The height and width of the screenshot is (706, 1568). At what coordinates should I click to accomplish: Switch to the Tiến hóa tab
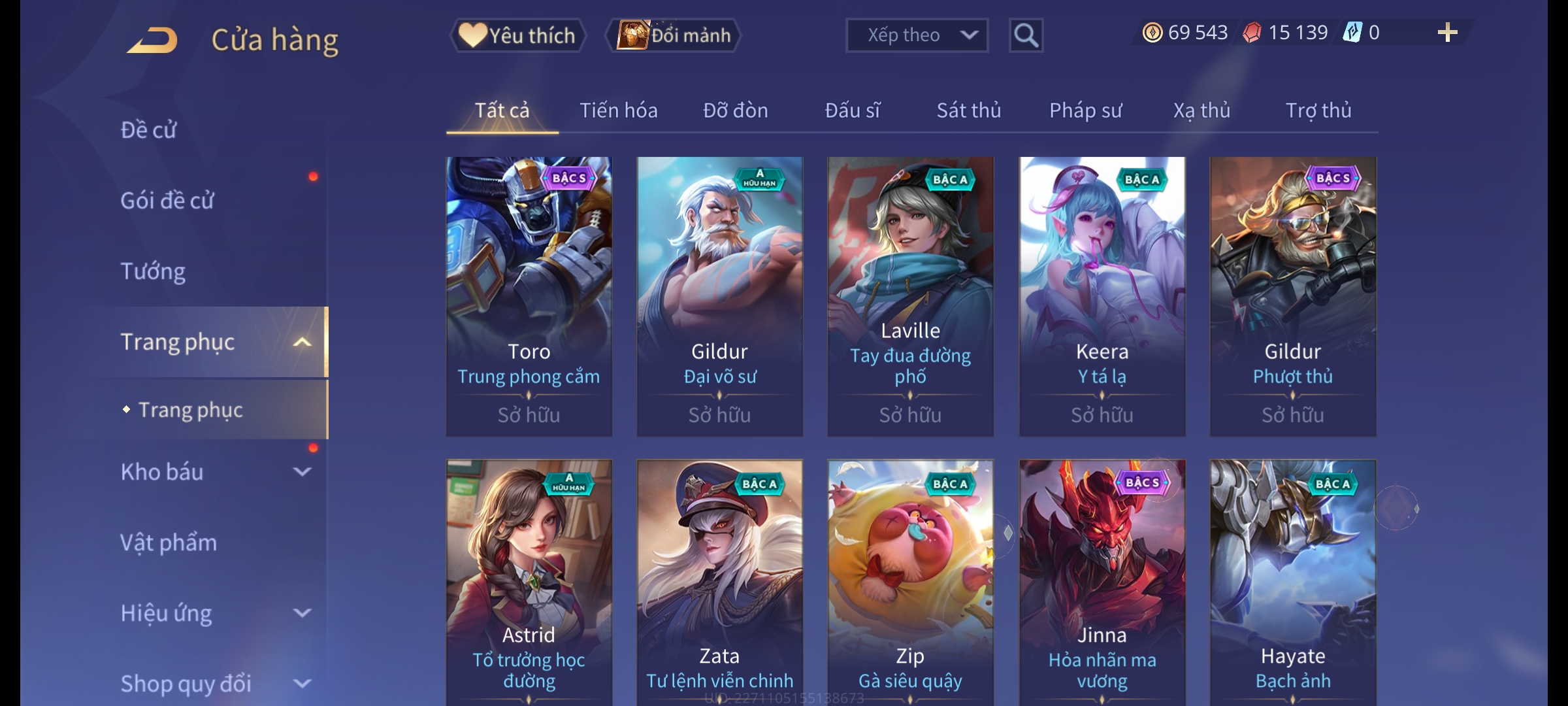(618, 110)
